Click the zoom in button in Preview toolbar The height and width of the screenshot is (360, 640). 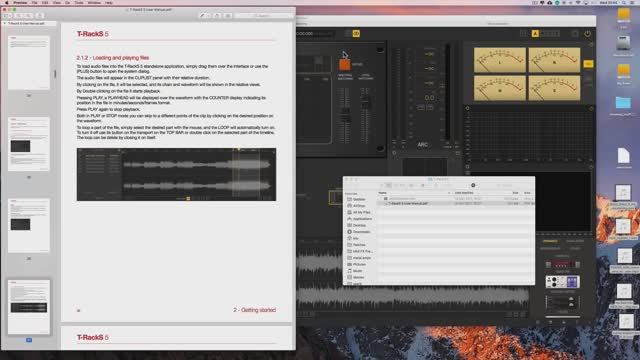[29, 16]
